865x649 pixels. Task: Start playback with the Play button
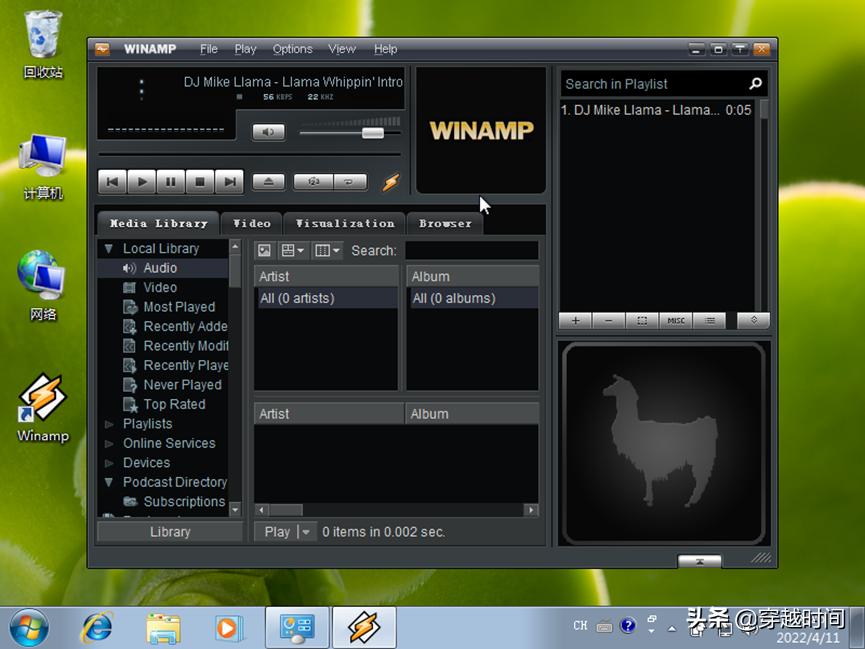(x=142, y=182)
